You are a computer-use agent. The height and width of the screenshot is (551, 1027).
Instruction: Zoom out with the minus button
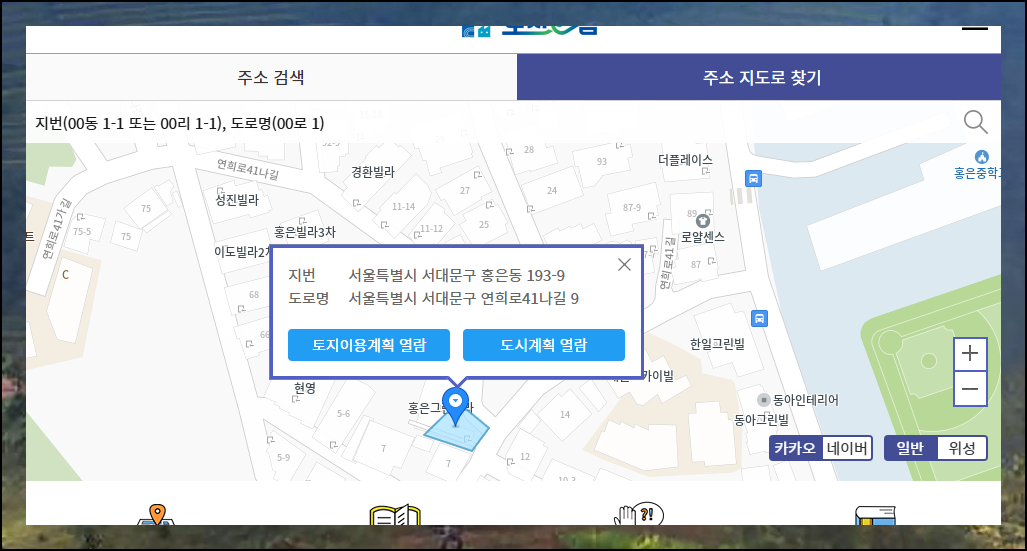coord(970,389)
